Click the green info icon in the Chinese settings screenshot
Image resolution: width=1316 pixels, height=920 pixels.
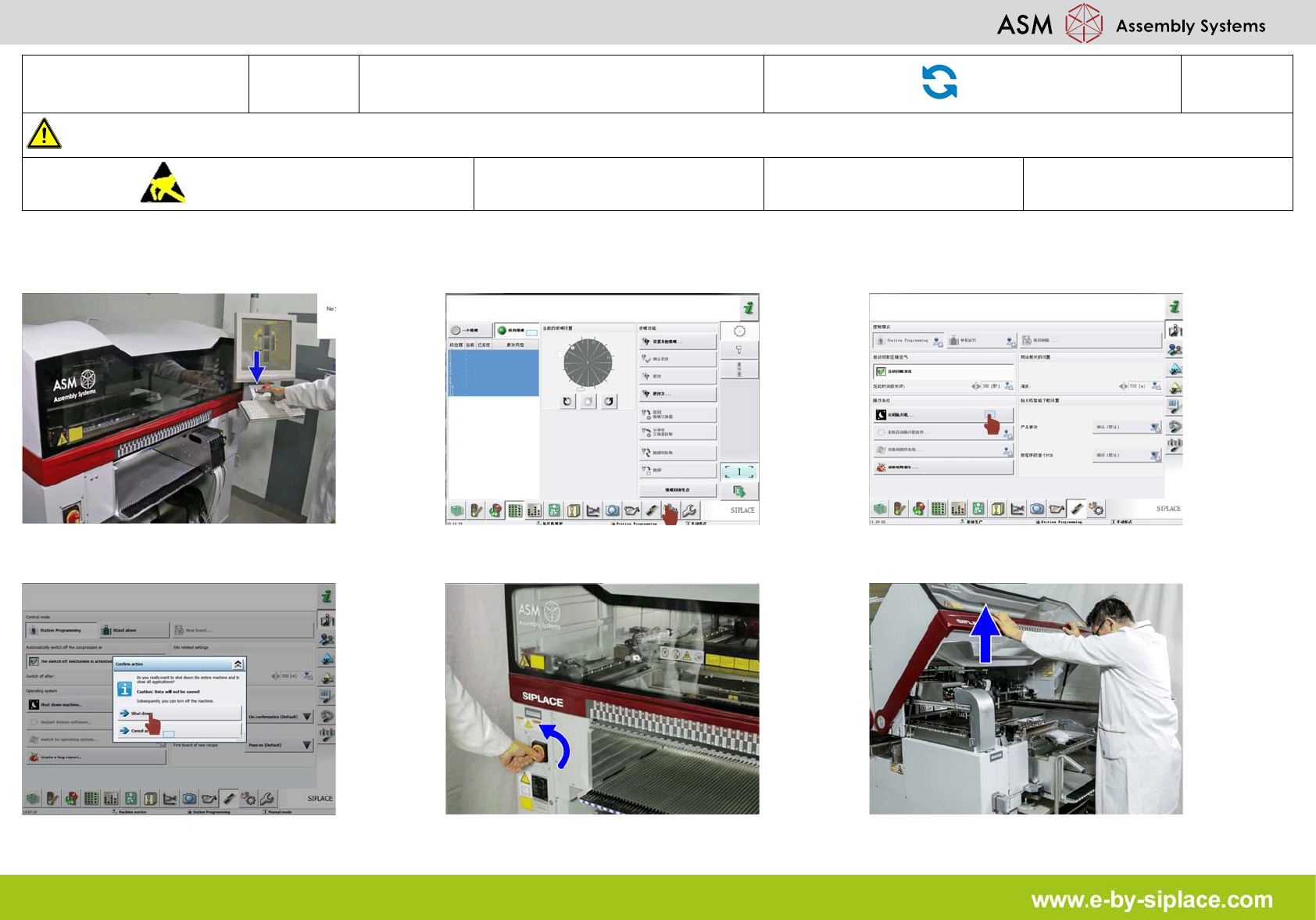click(x=1173, y=307)
